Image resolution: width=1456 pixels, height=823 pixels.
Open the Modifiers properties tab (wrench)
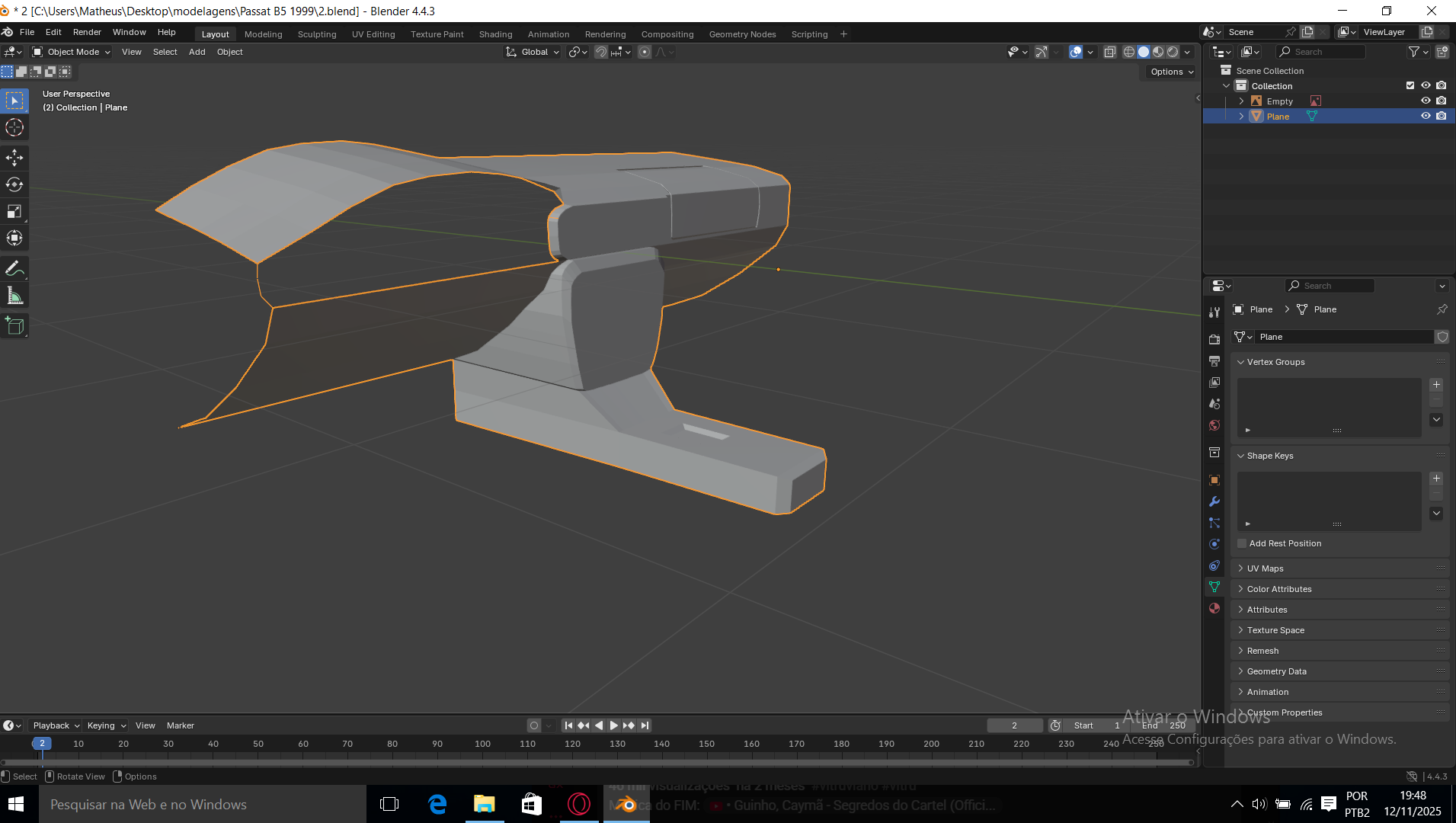[x=1214, y=501]
